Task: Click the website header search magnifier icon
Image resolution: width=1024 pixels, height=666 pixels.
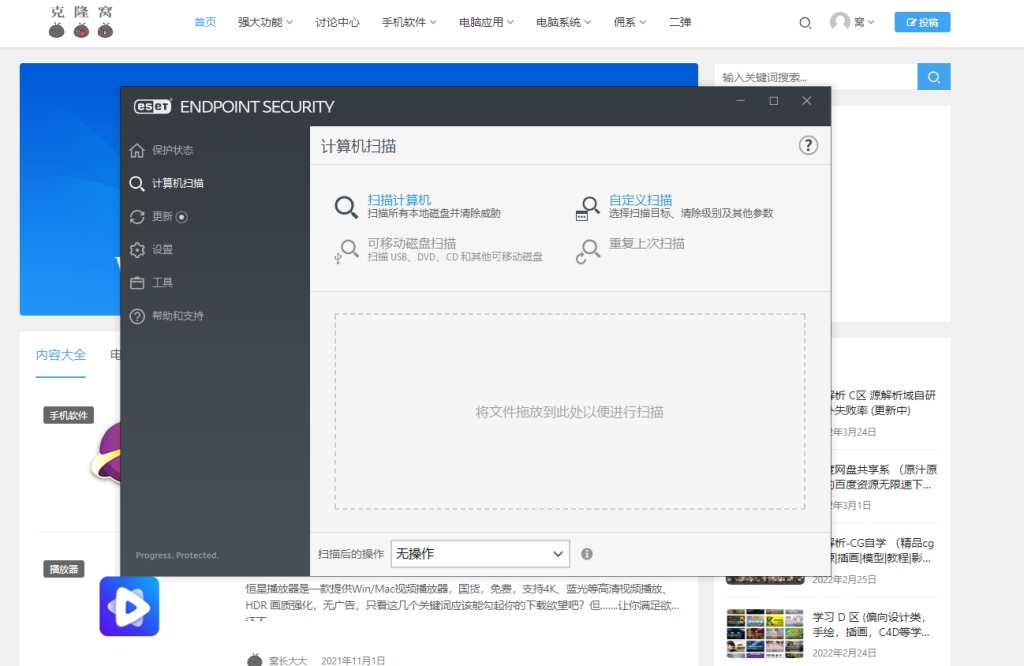Action: 805,23
